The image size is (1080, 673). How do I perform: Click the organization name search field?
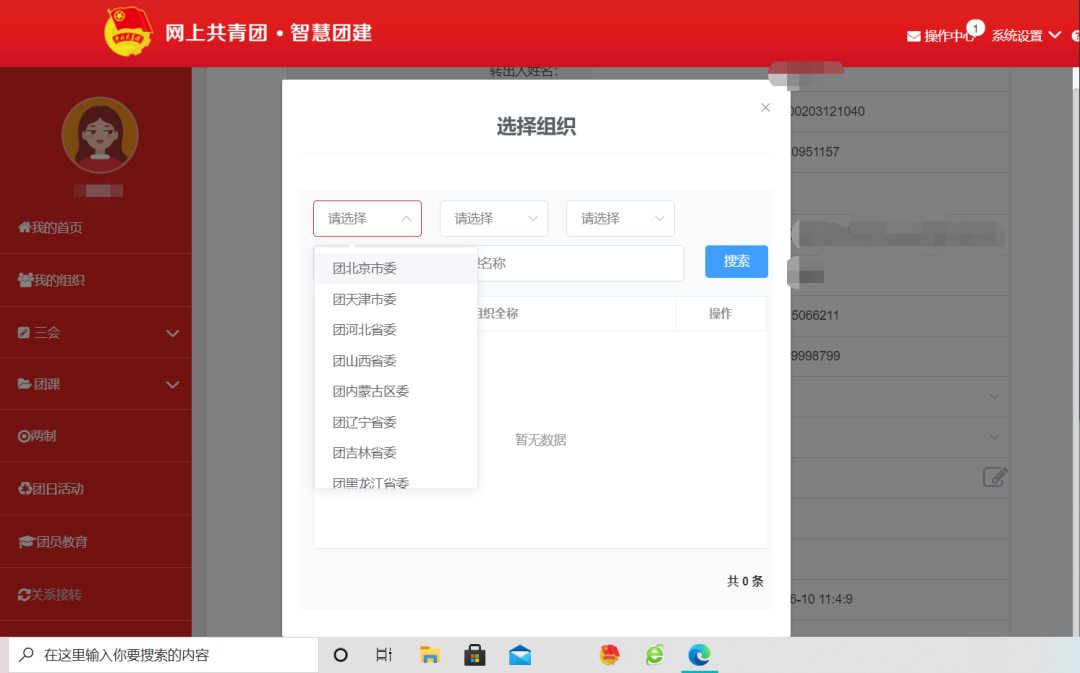point(580,263)
